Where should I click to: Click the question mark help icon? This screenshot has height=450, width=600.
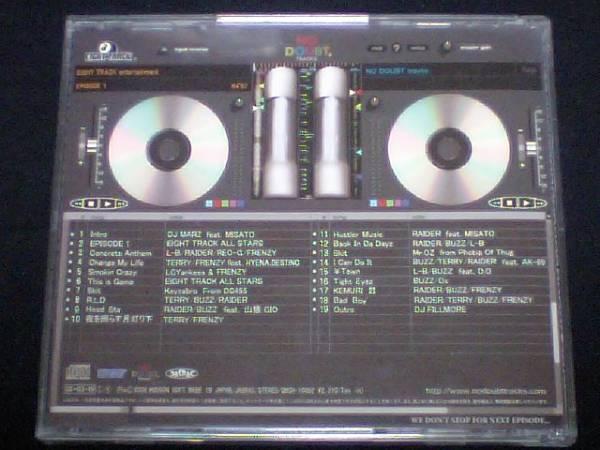[x=396, y=48]
